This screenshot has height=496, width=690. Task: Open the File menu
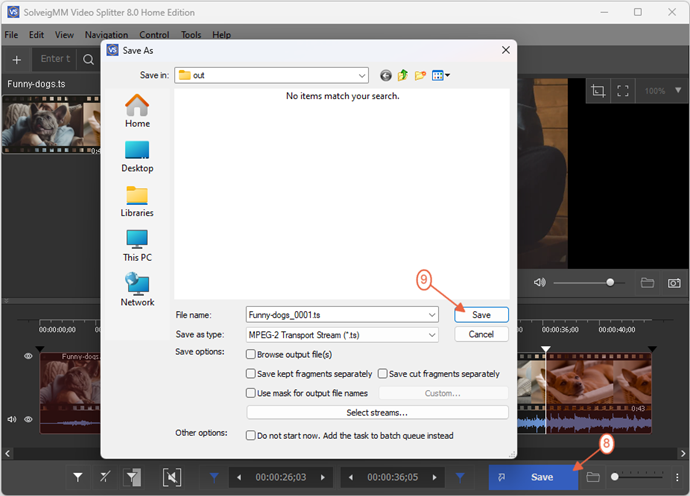pos(11,35)
